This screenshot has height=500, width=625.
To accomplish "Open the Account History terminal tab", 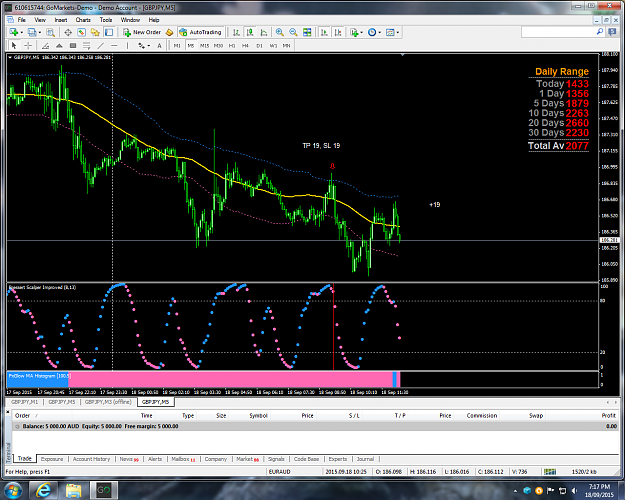I will 91,459.
